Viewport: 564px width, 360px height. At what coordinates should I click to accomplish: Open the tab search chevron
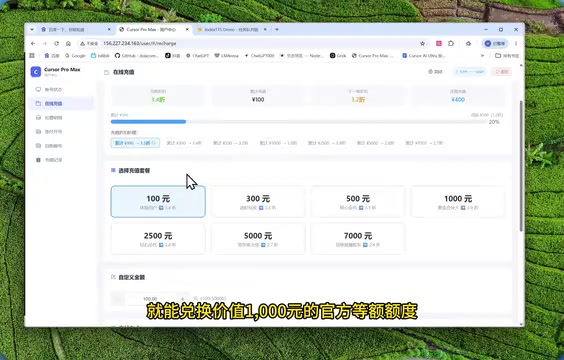(x=32, y=29)
